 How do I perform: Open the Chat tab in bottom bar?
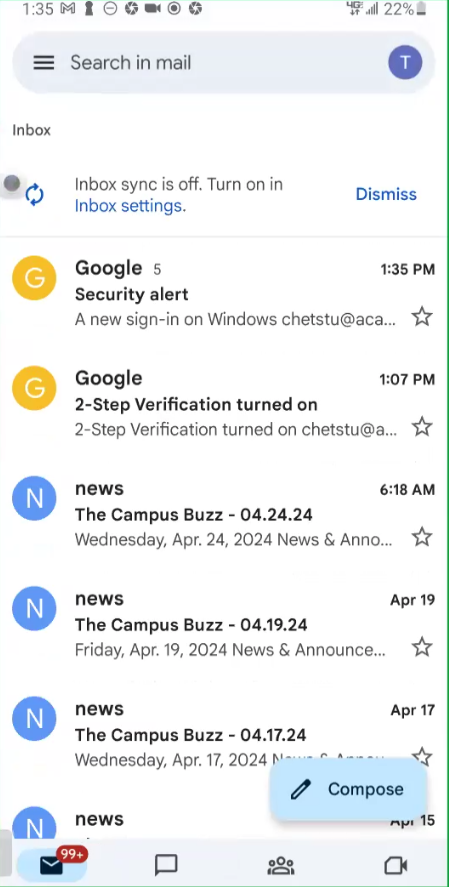click(x=166, y=865)
